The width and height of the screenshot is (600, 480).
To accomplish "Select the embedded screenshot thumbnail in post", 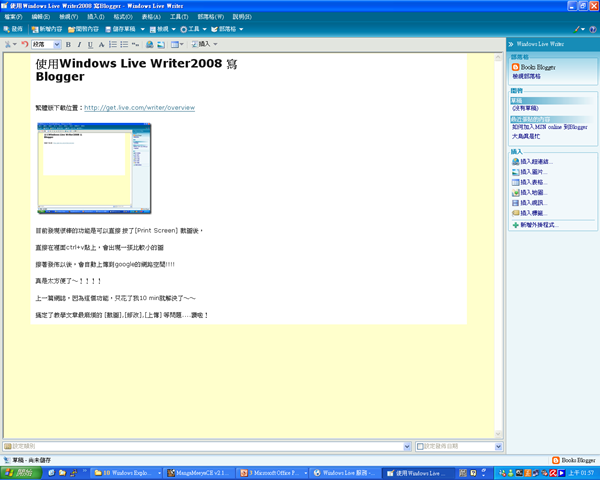I will [94, 168].
